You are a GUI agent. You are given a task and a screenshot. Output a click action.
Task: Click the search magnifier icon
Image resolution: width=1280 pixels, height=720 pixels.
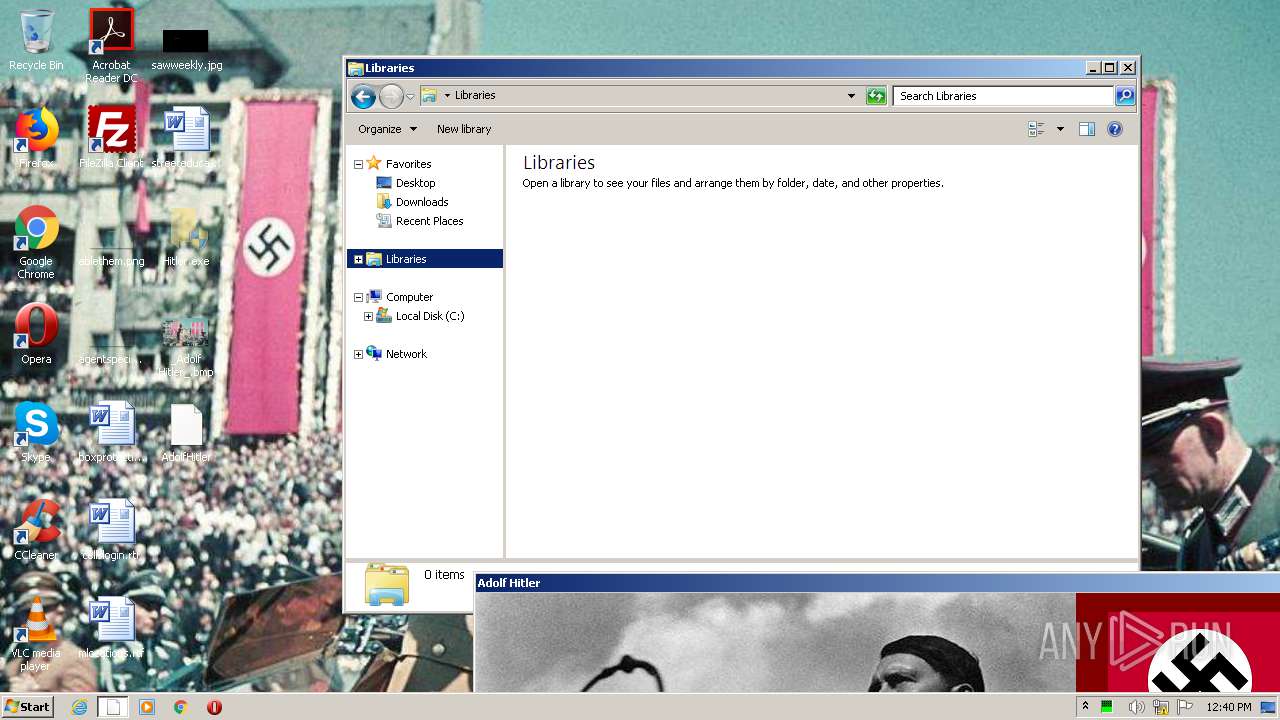pos(1125,96)
